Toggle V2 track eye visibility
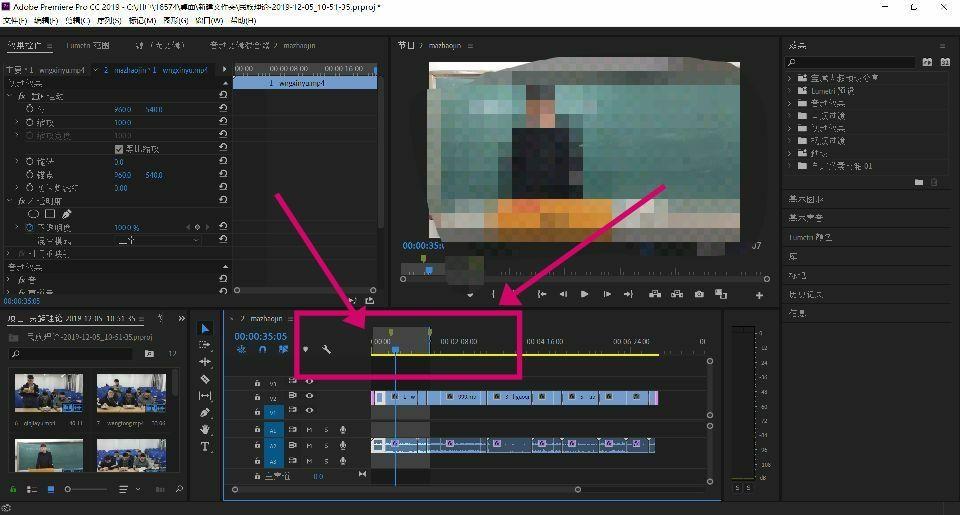 point(309,396)
